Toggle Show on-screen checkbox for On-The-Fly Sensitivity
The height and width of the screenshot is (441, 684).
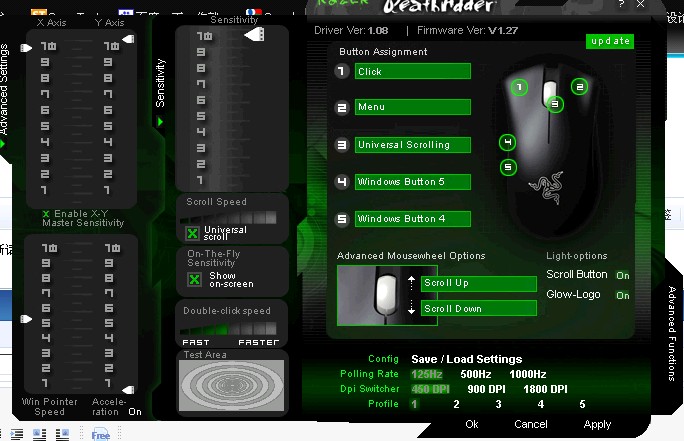pyautogui.click(x=194, y=279)
